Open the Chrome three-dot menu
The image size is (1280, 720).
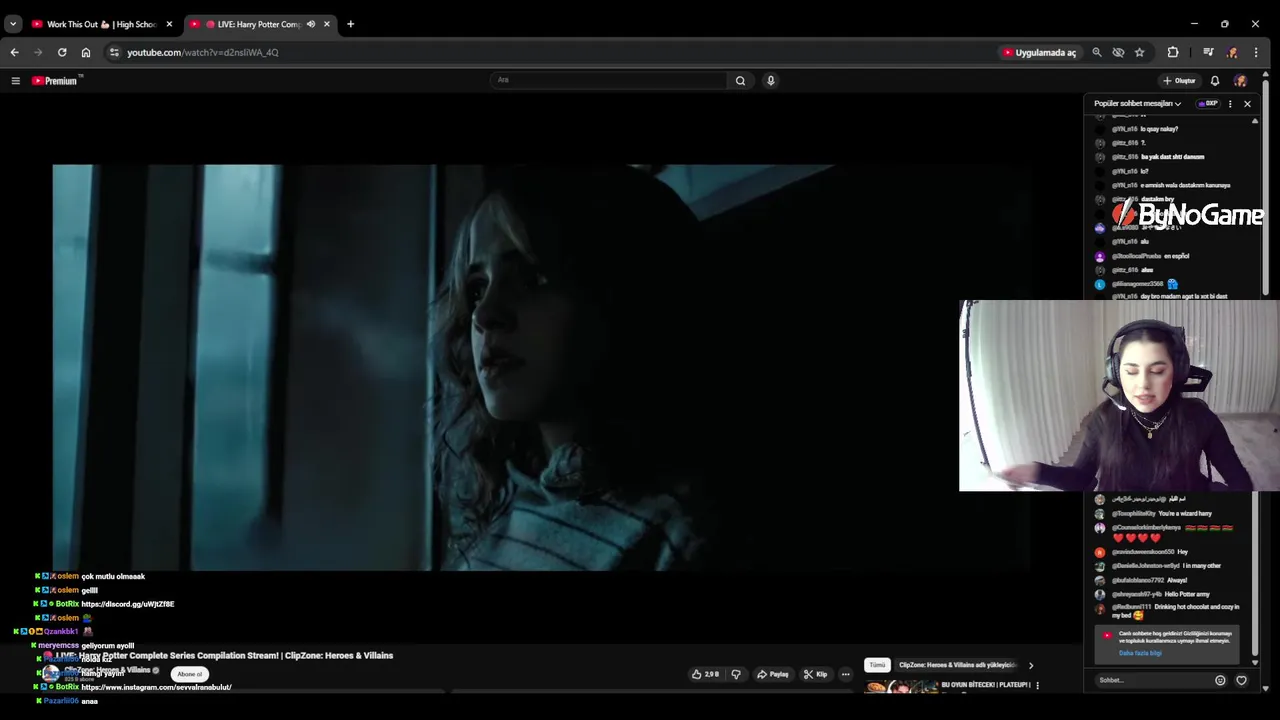point(1256,52)
